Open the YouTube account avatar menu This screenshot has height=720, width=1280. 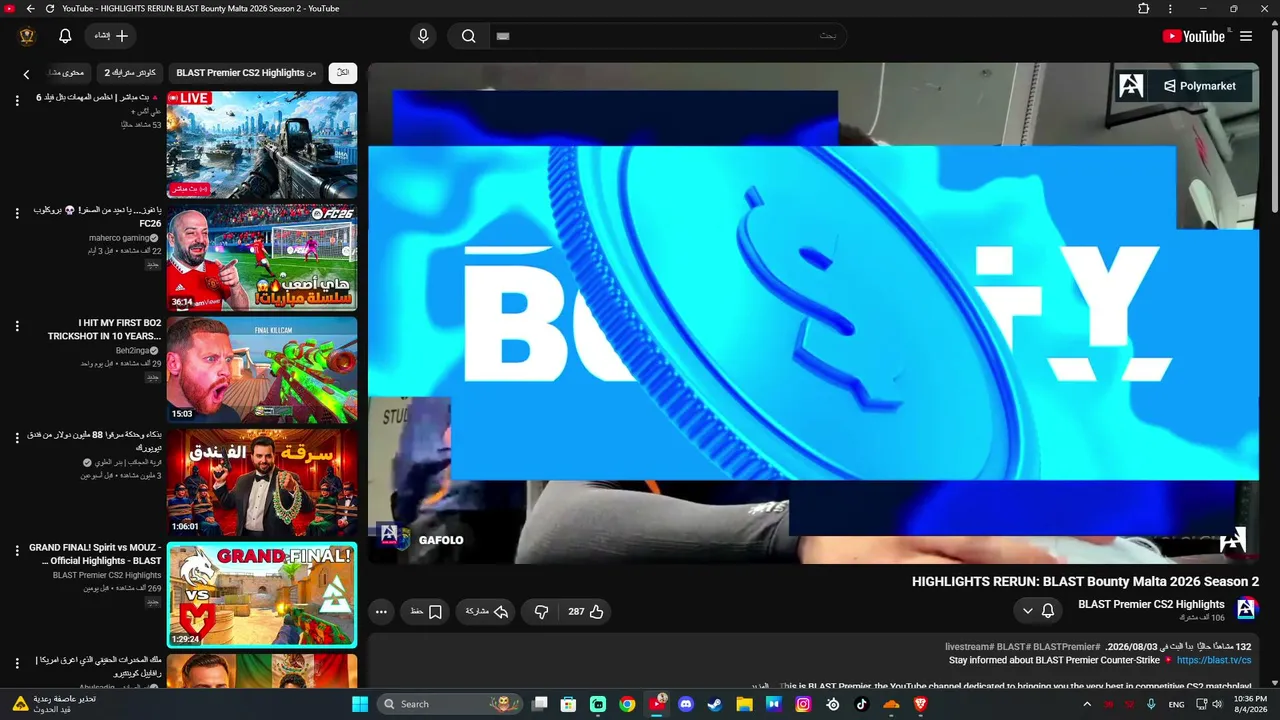pyautogui.click(x=27, y=36)
